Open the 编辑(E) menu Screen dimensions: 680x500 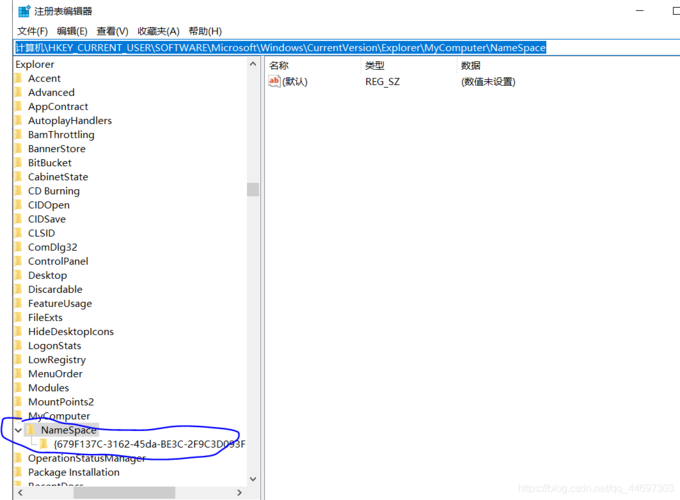(x=72, y=31)
